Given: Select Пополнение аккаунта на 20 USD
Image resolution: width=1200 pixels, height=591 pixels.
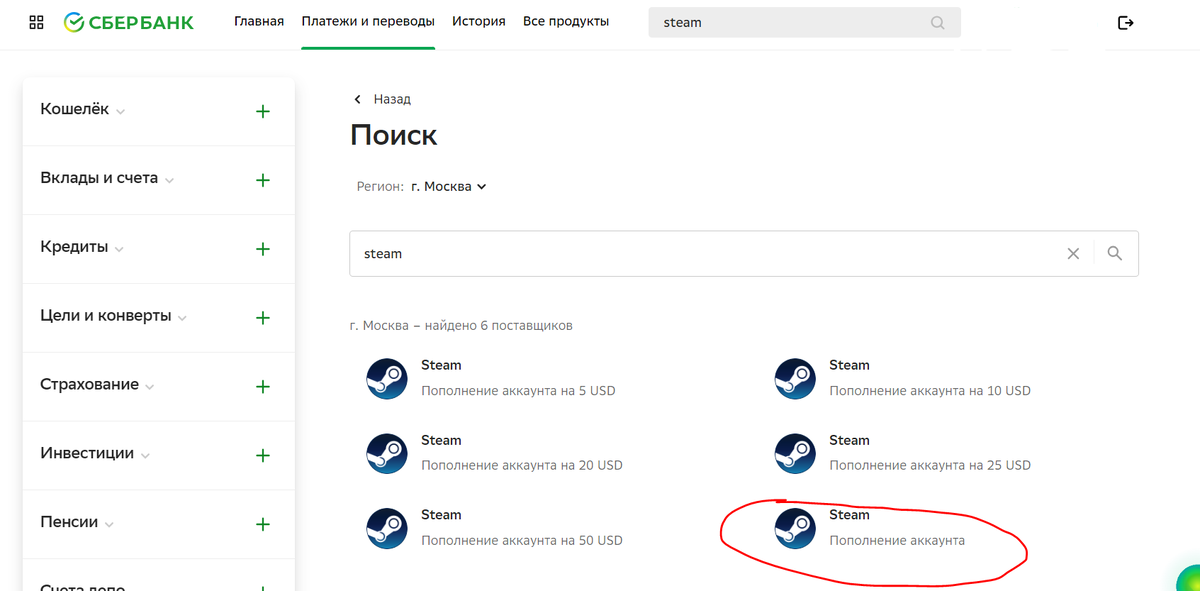Looking at the screenshot, I should (522, 465).
